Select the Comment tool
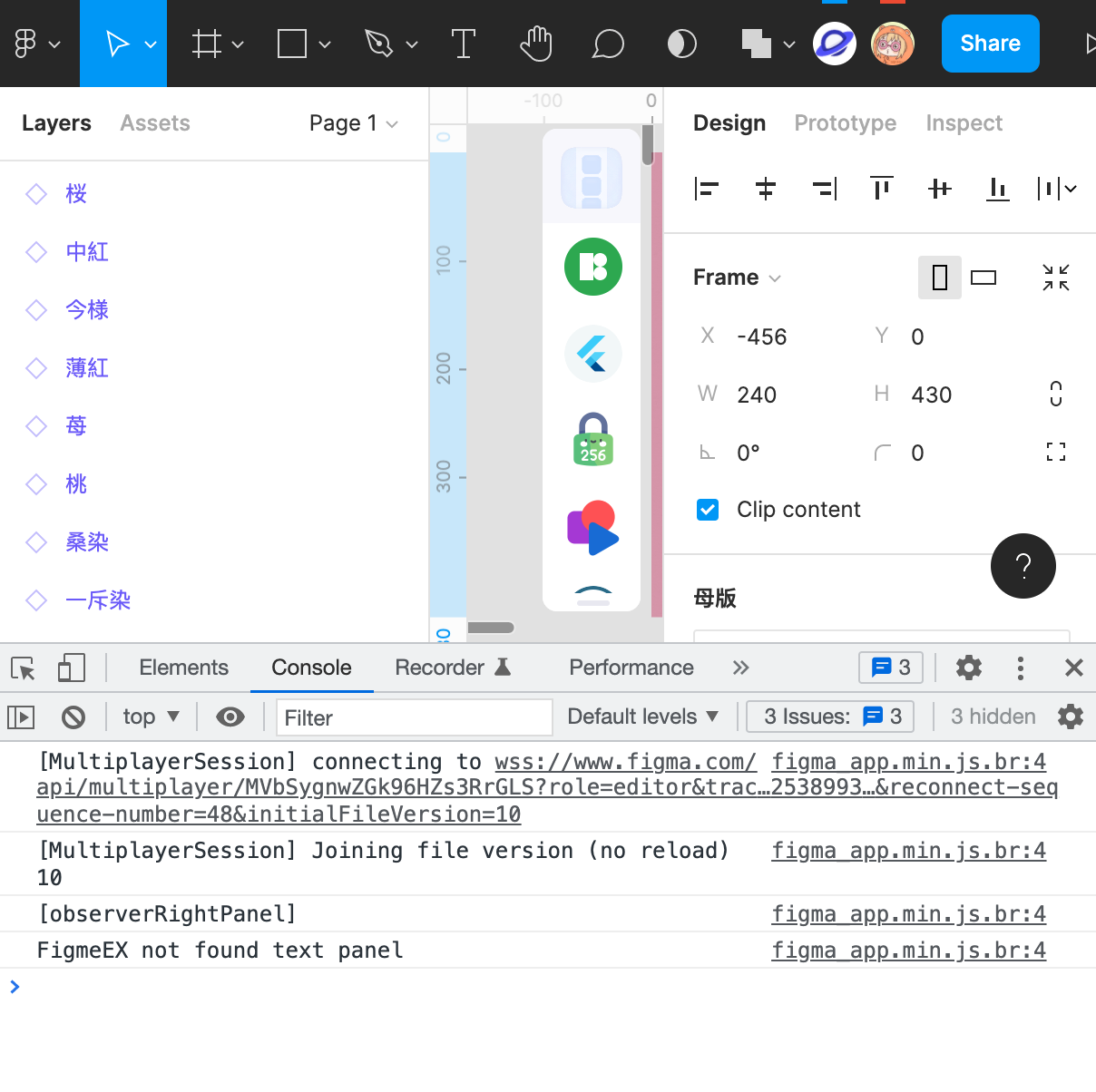This screenshot has height=1092, width=1096. pyautogui.click(x=608, y=44)
